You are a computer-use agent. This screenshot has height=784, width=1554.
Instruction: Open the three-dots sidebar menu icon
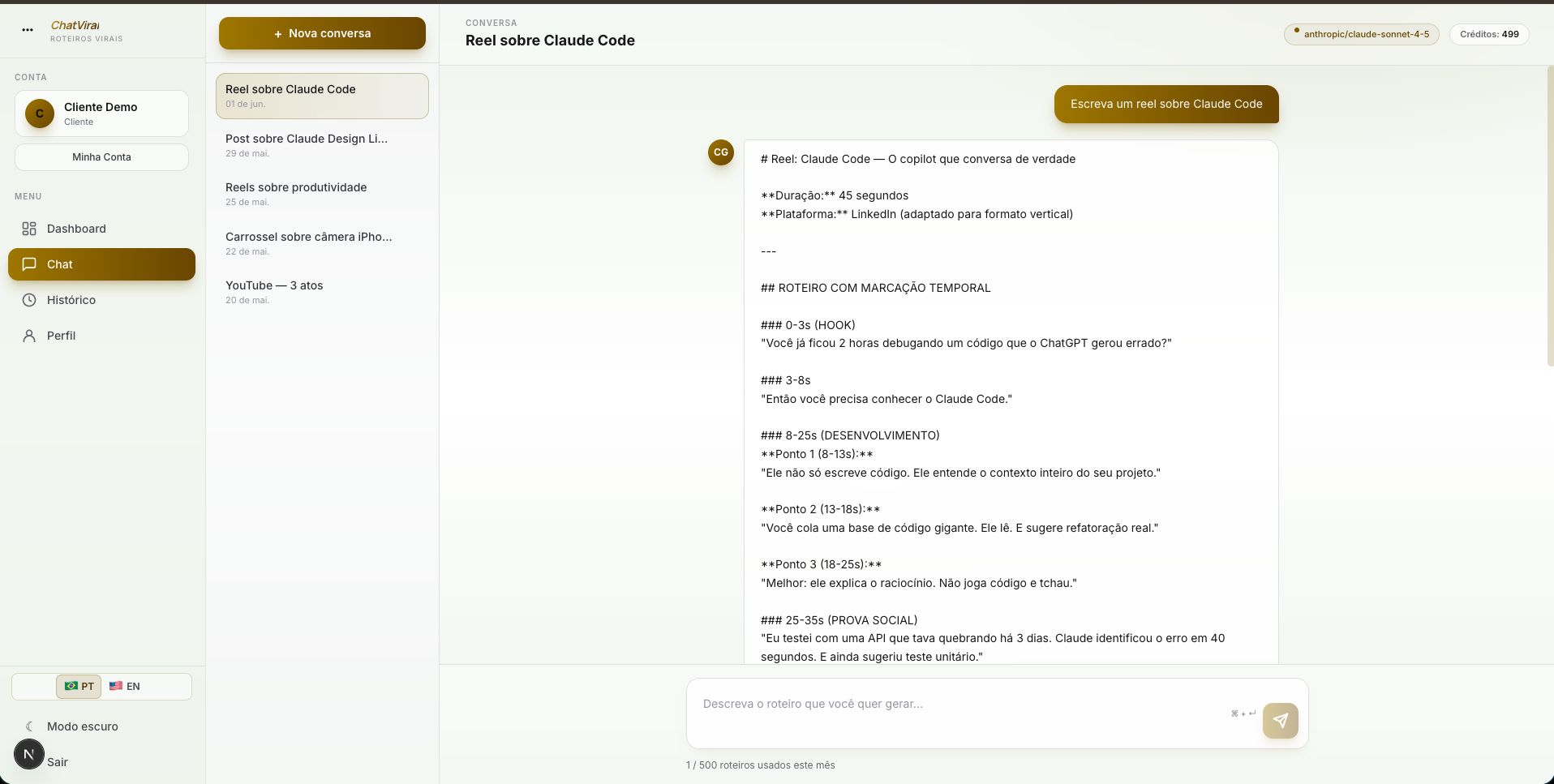[28, 30]
